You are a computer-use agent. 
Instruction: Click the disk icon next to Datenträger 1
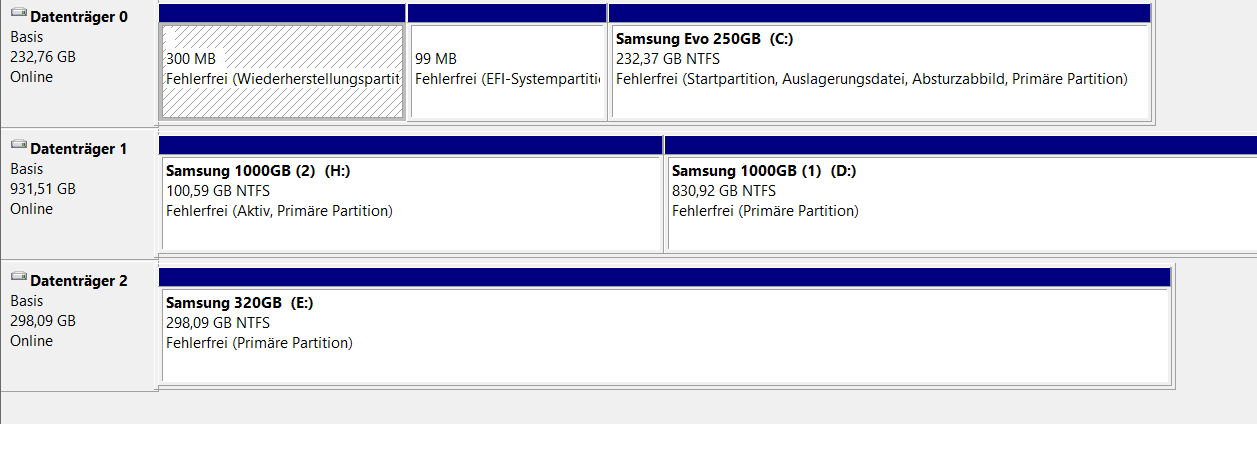(x=18, y=149)
